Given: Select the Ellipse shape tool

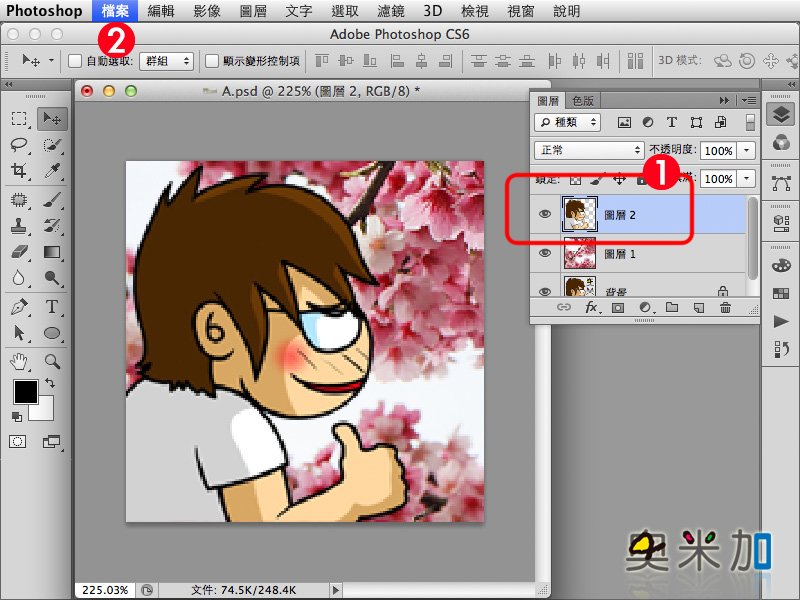Looking at the screenshot, I should 52,333.
